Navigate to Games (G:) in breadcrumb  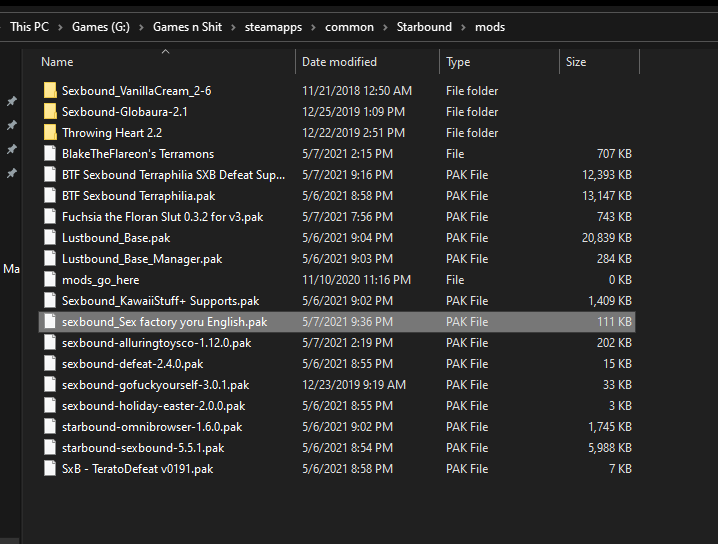[101, 27]
